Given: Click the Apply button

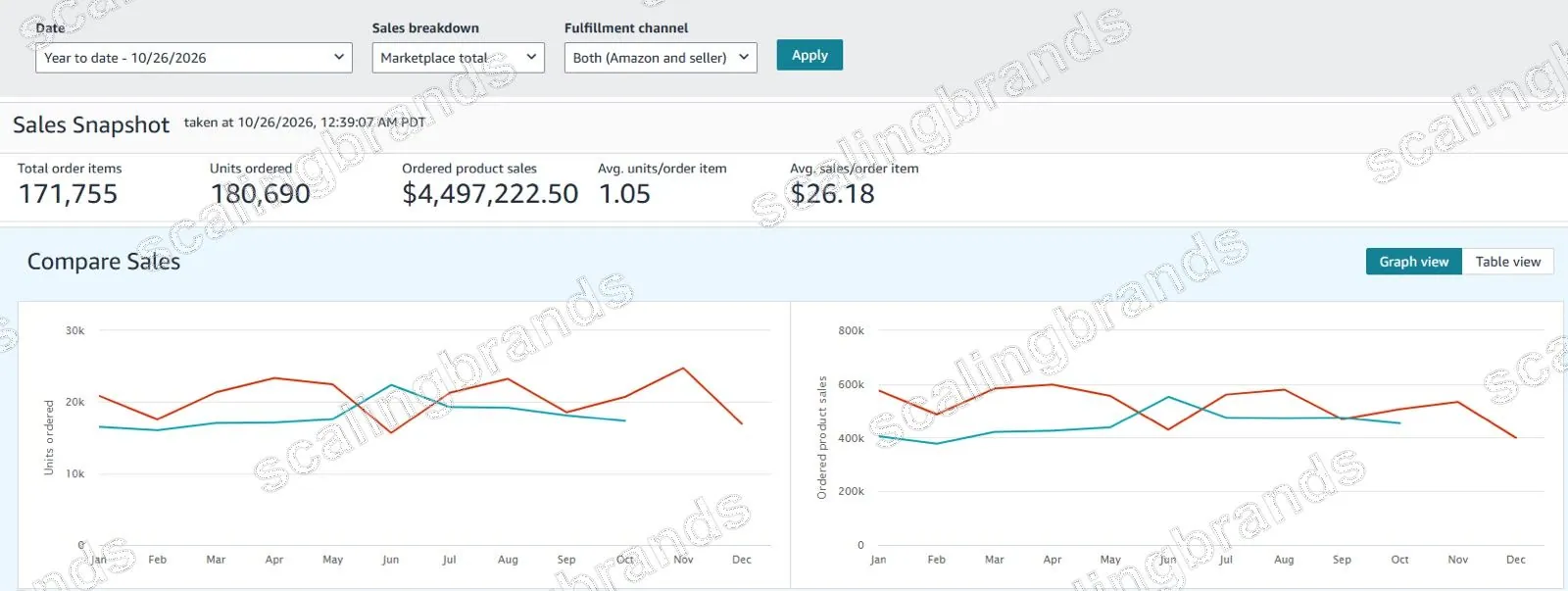Looking at the screenshot, I should click(x=809, y=55).
